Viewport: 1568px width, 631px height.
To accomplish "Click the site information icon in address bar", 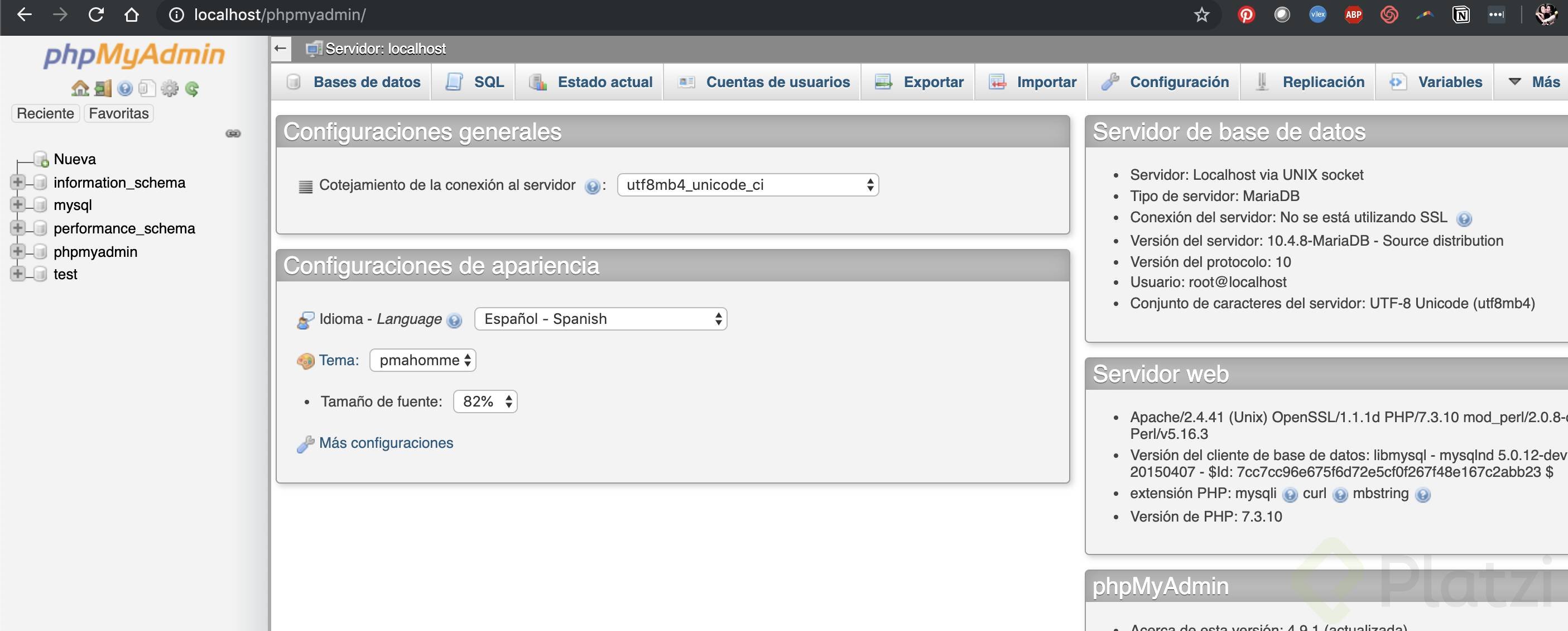I will 176,15.
